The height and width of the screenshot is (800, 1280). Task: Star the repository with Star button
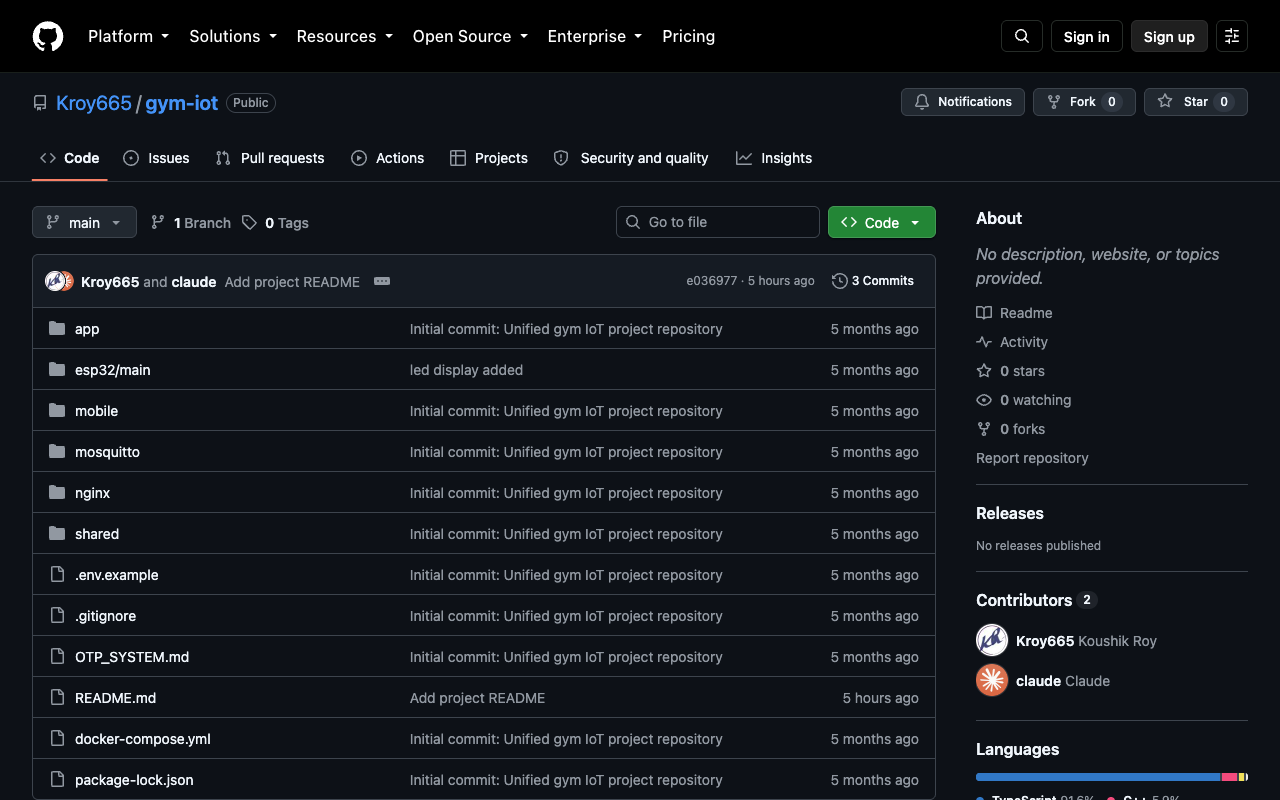point(1196,102)
